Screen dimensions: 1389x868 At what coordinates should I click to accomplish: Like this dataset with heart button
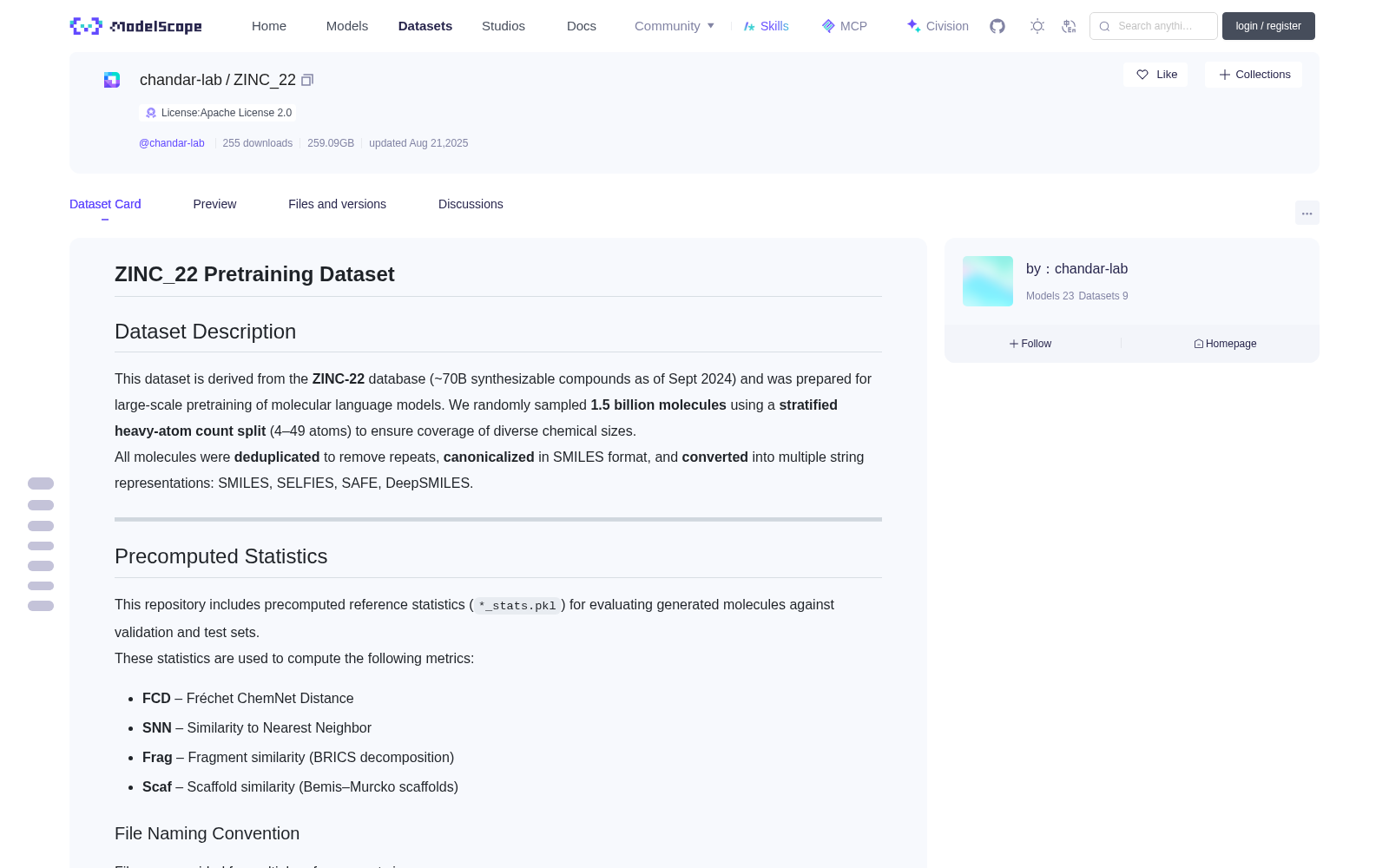1155,75
